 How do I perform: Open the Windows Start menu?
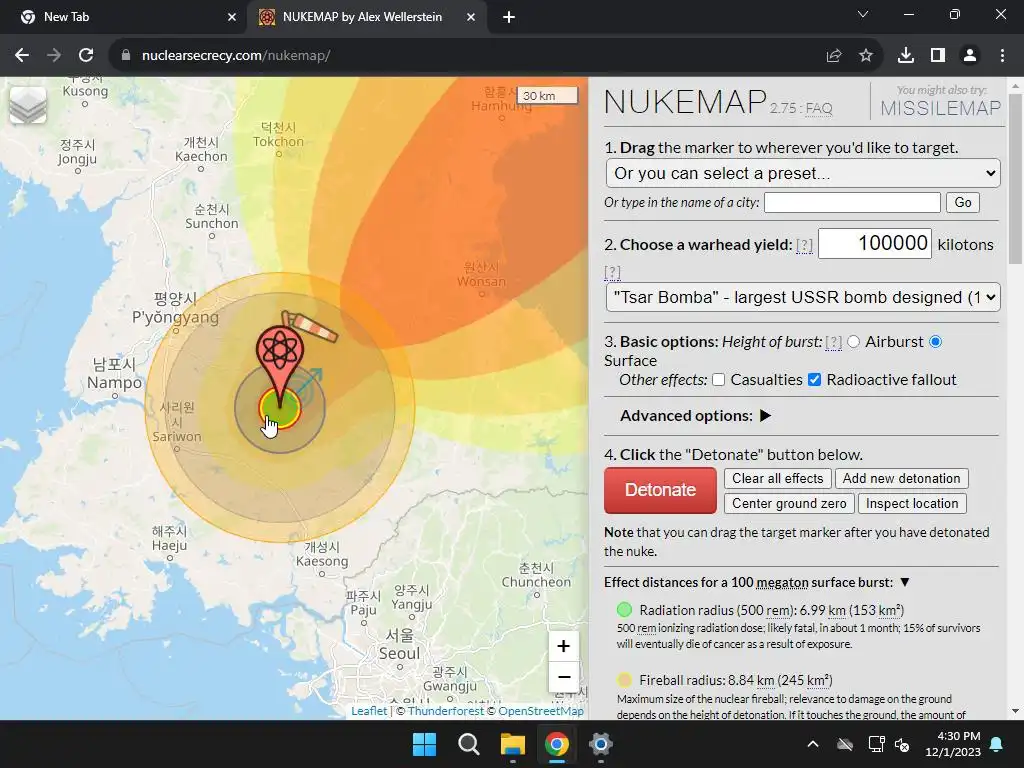(x=424, y=744)
